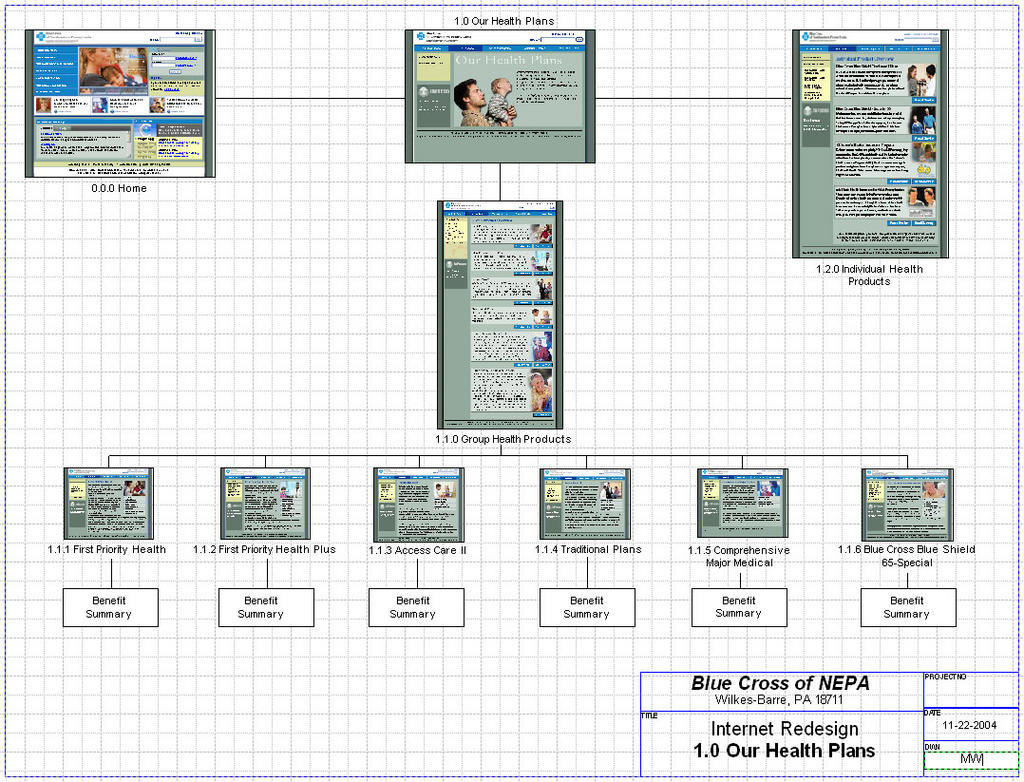Select the 0.0.0 Home page thumbnail

[x=120, y=103]
